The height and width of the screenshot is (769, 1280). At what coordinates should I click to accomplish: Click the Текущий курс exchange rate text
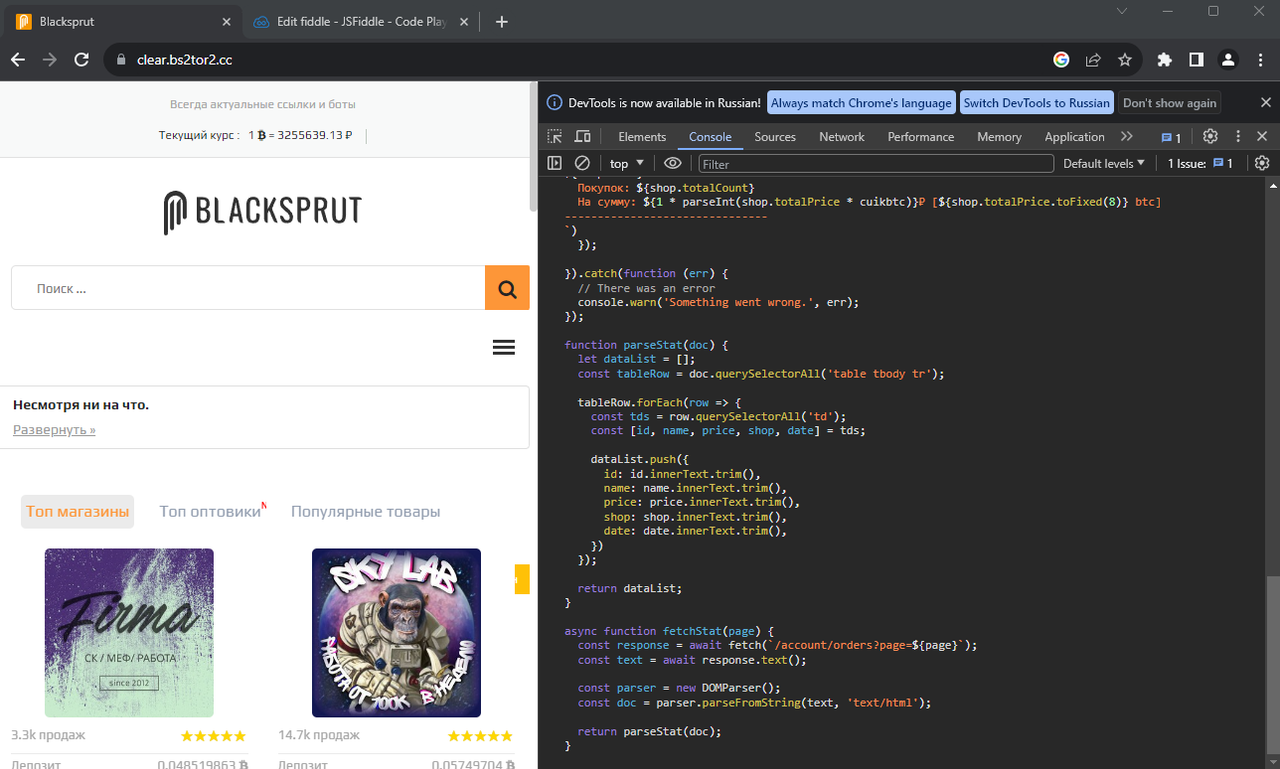pyautogui.click(x=255, y=135)
